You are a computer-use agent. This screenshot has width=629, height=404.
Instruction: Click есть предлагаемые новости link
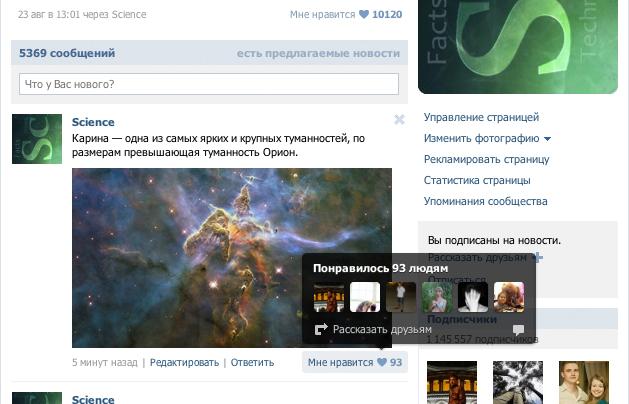[x=318, y=53]
